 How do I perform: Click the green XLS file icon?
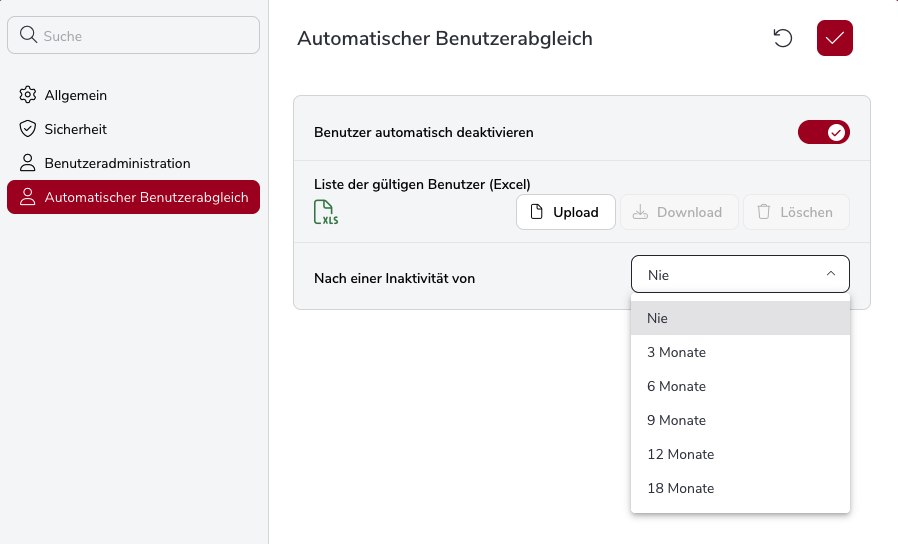click(326, 212)
